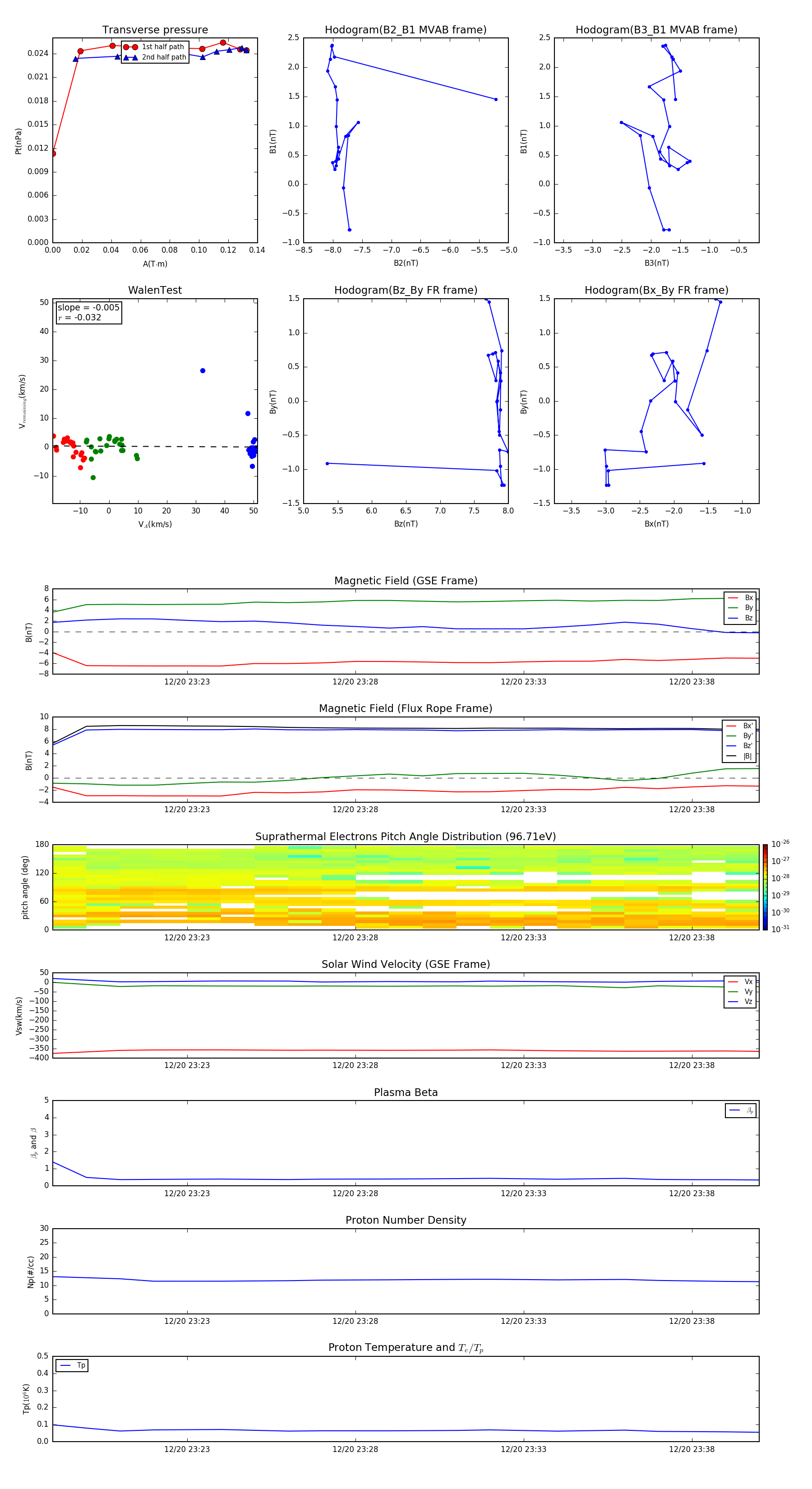812x1489 pixels.
Task: Click the "Pt(nPa)" y-axis label
Action: point(18,141)
